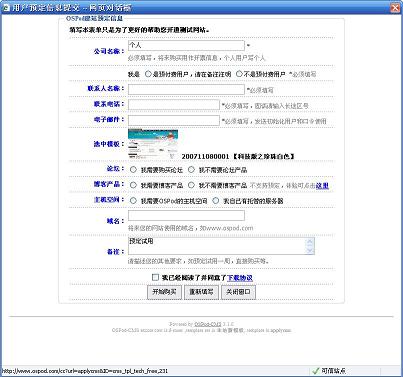Click the 公司名称 field containing 个人
This screenshot has height=377, width=403.
[186, 45]
